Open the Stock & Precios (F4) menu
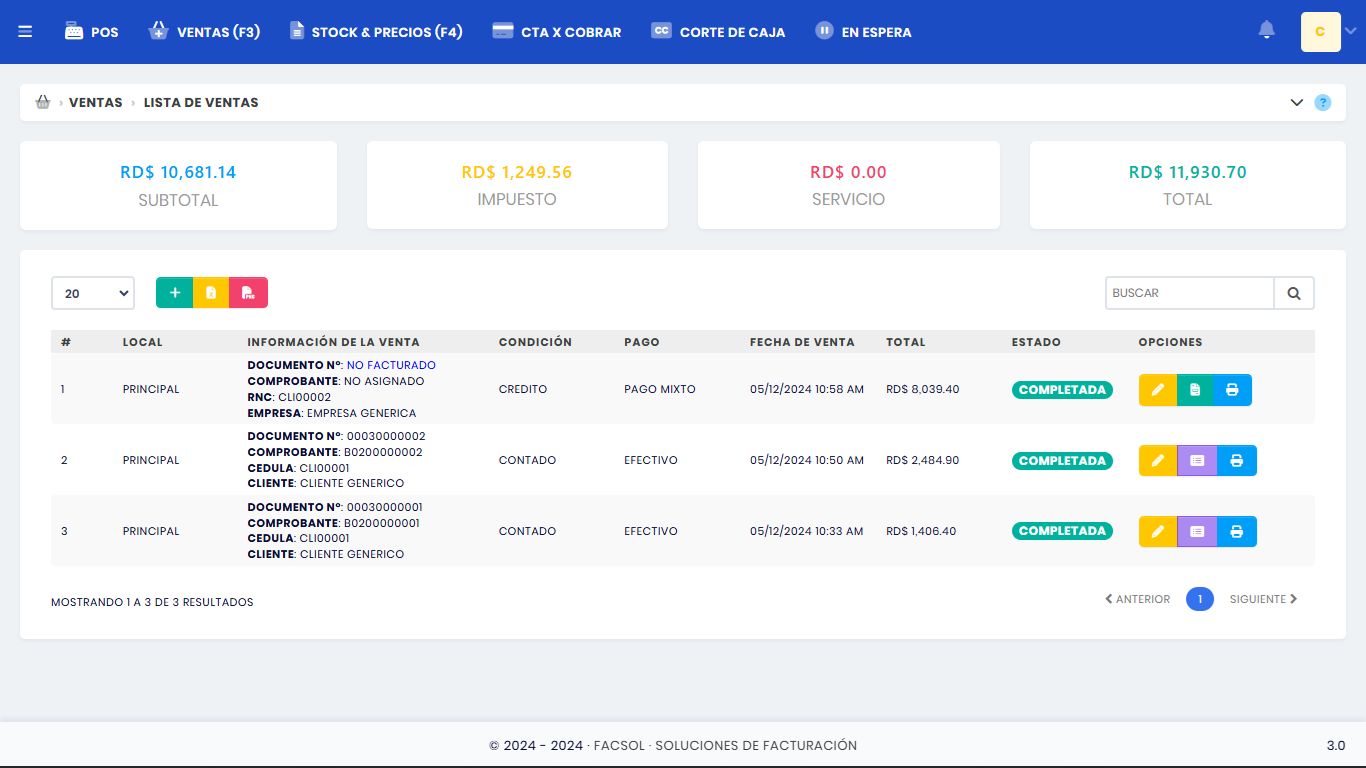The height and width of the screenshot is (768, 1366). pos(376,32)
